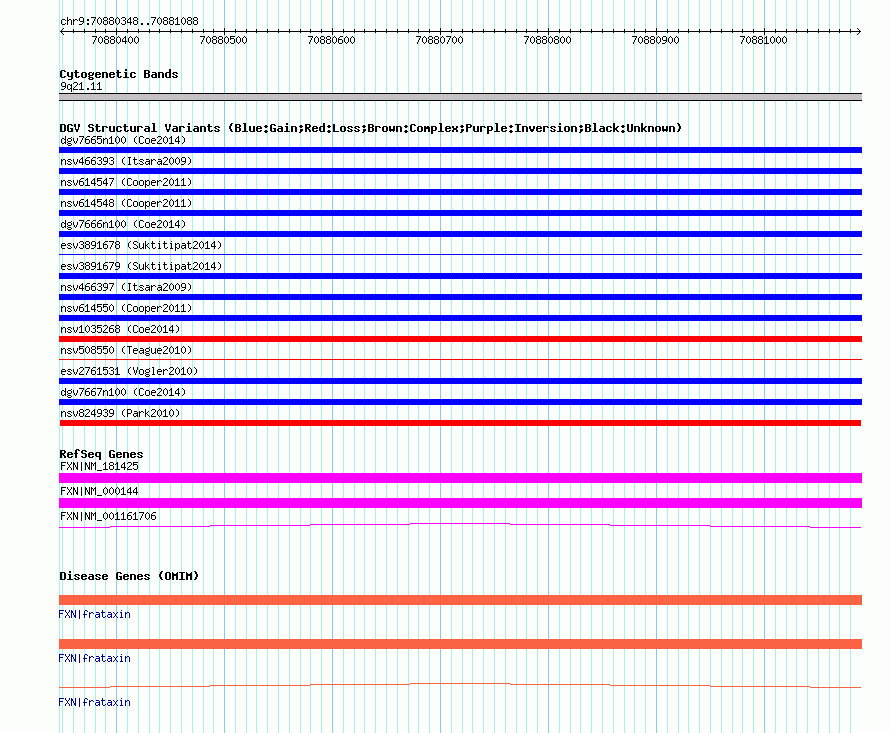890x733 pixels.
Task: Click the magenta bar under FXN|NM_000144
Action: pyautogui.click(x=460, y=503)
